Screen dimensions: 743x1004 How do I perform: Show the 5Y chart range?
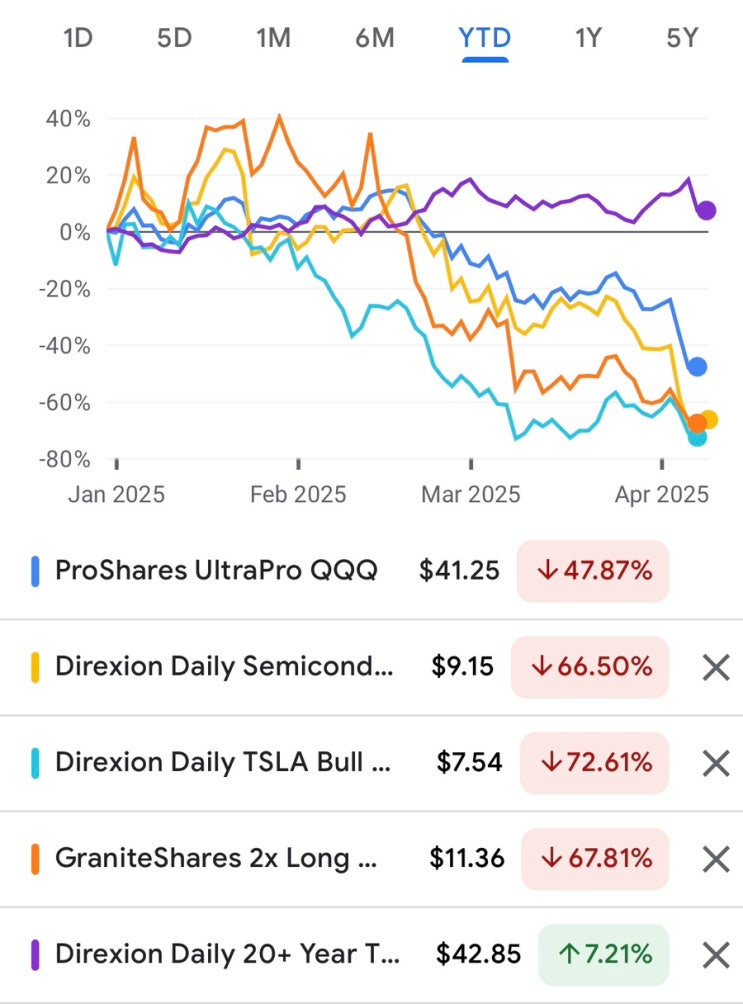[683, 39]
